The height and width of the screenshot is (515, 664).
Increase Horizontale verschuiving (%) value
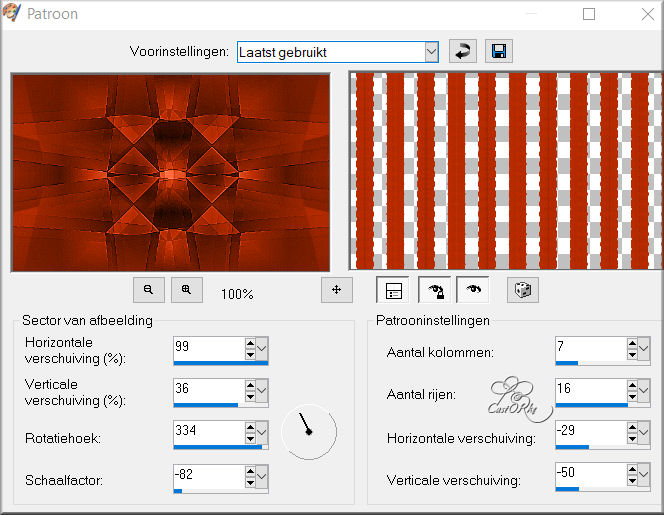(250, 343)
